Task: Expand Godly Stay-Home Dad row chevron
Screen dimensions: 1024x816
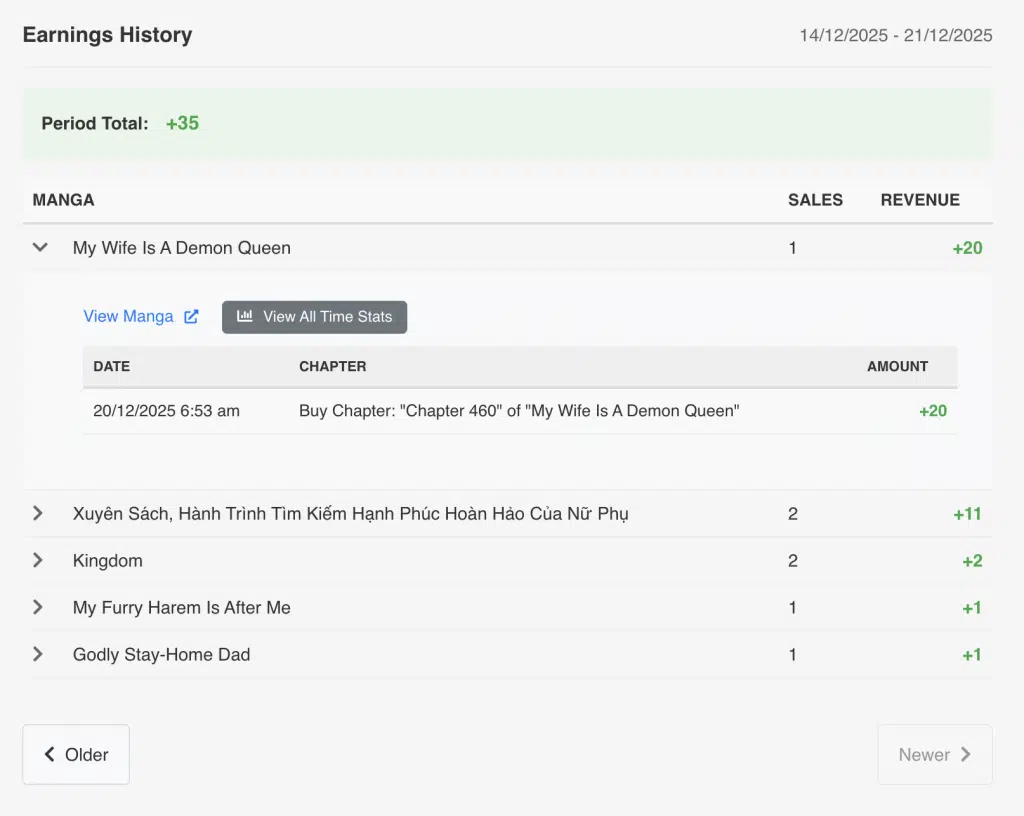Action: coord(38,655)
